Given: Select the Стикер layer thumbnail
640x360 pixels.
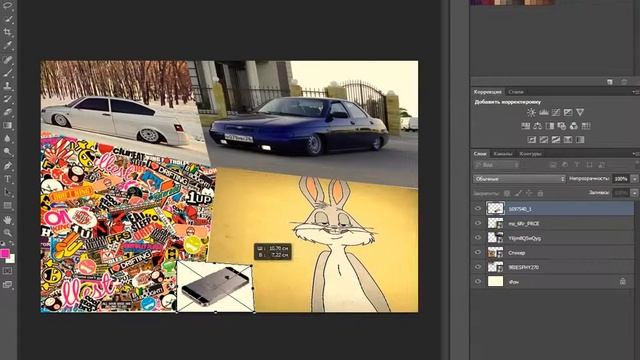Looking at the screenshot, I should [x=495, y=253].
